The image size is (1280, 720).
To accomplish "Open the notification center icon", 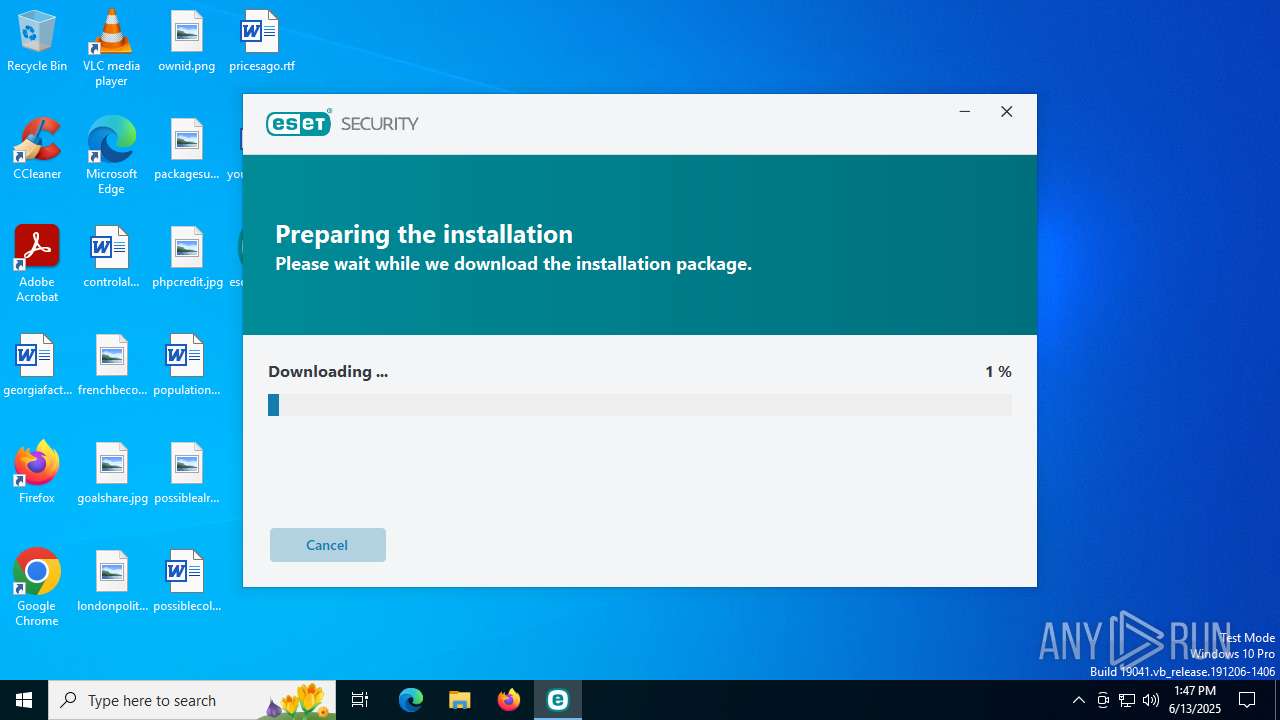I will coord(1247,700).
